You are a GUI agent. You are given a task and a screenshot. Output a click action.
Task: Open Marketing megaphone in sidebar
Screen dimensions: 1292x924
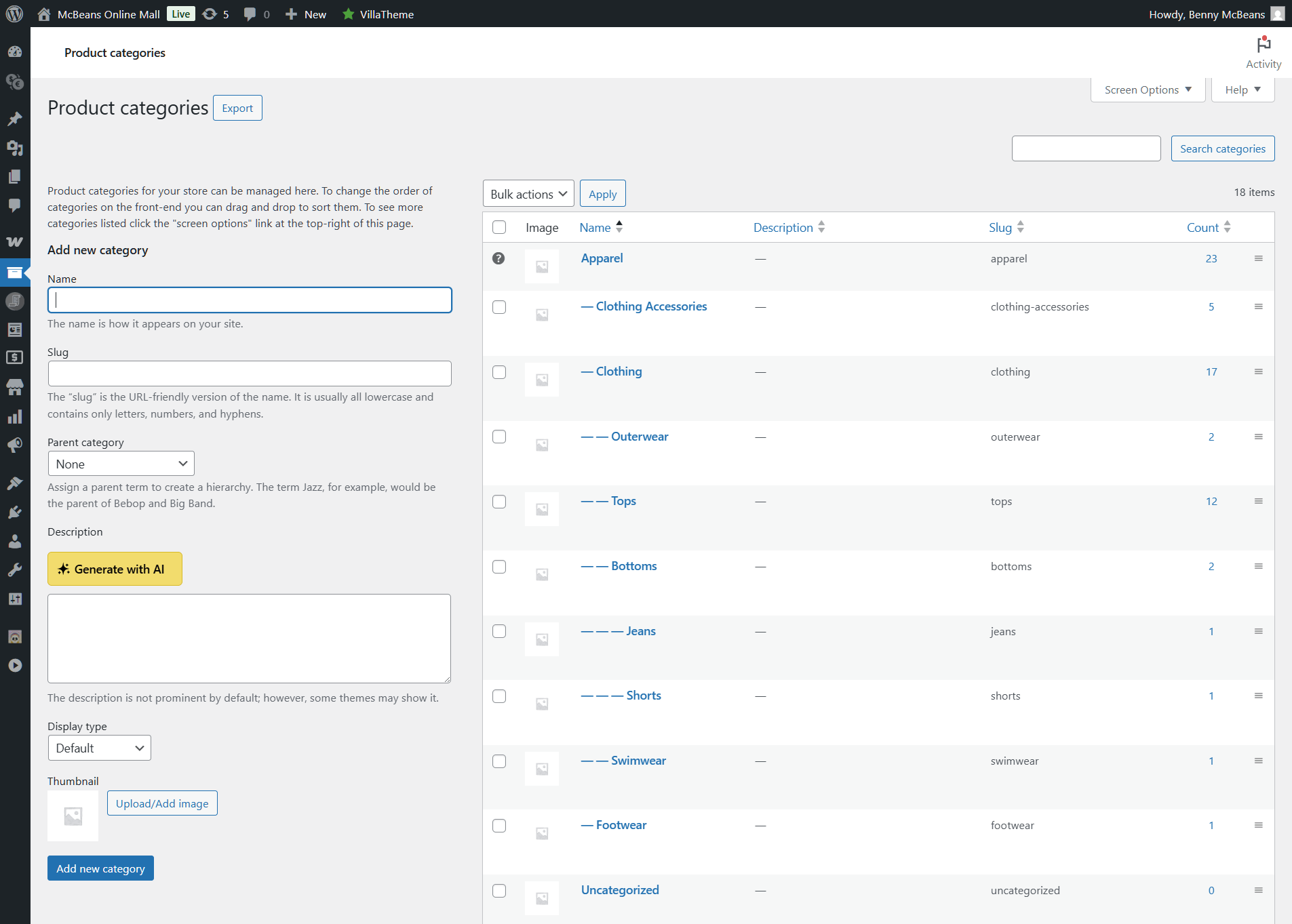tap(15, 445)
